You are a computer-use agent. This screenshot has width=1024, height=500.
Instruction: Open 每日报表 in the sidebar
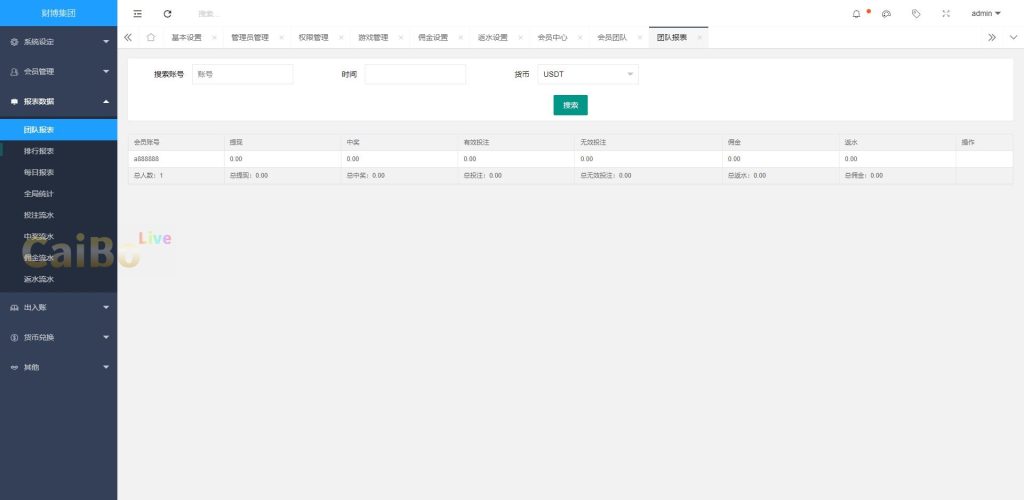(39, 172)
